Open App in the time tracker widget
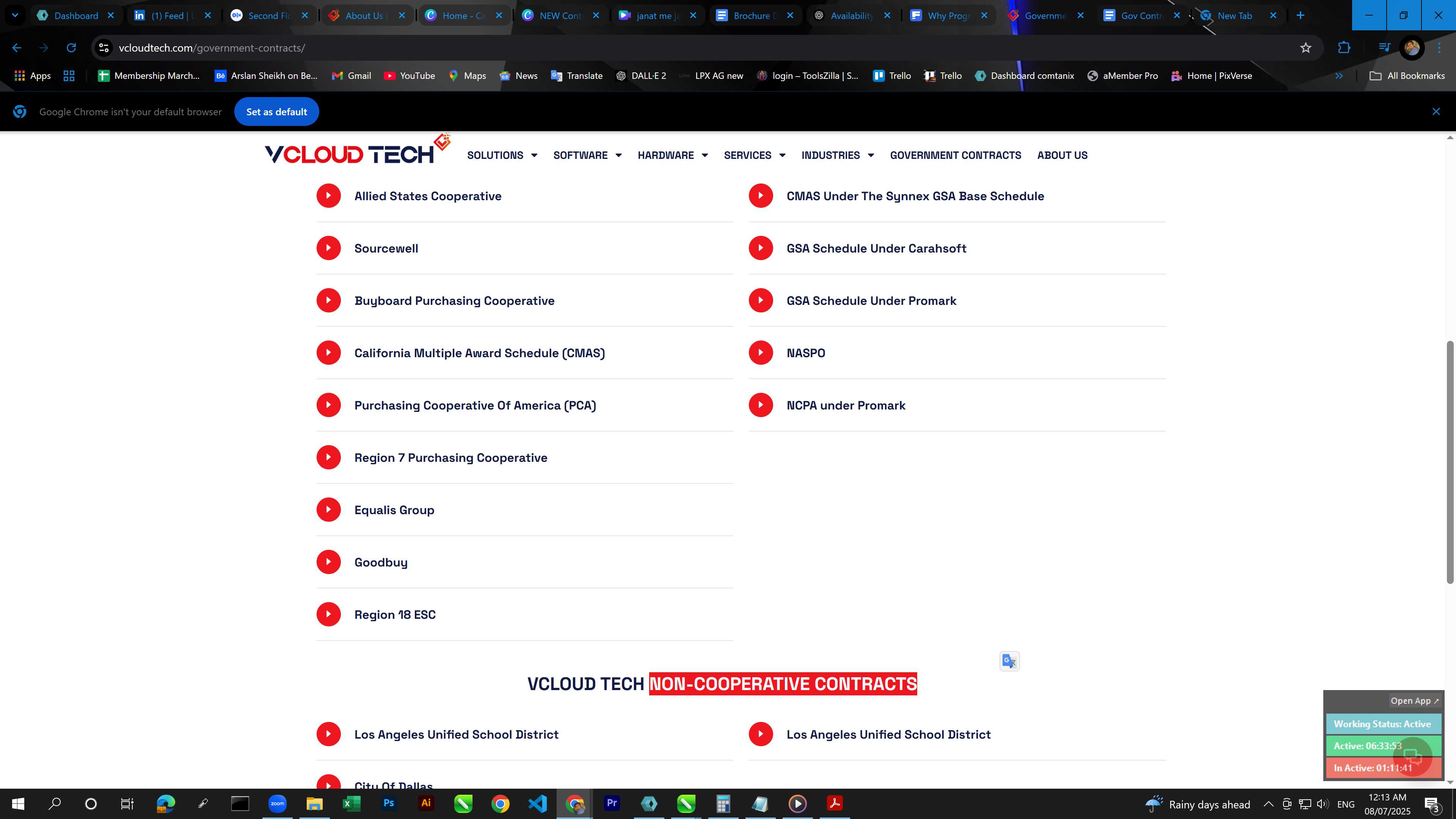1456x819 pixels. click(1414, 700)
